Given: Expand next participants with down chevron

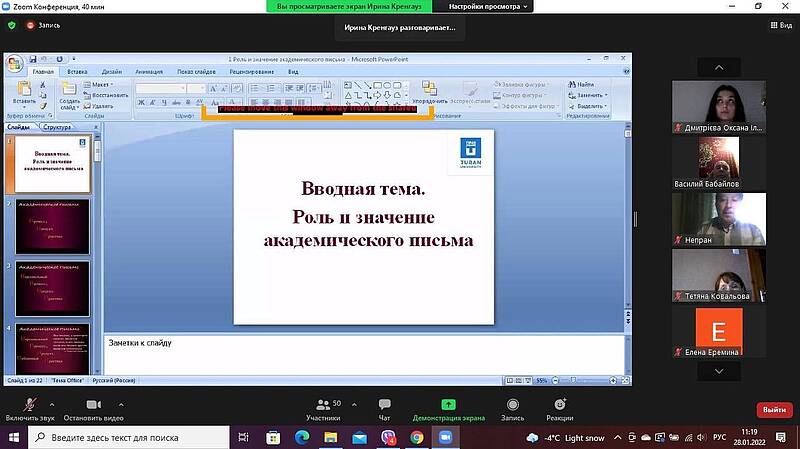Looking at the screenshot, I should point(719,370).
